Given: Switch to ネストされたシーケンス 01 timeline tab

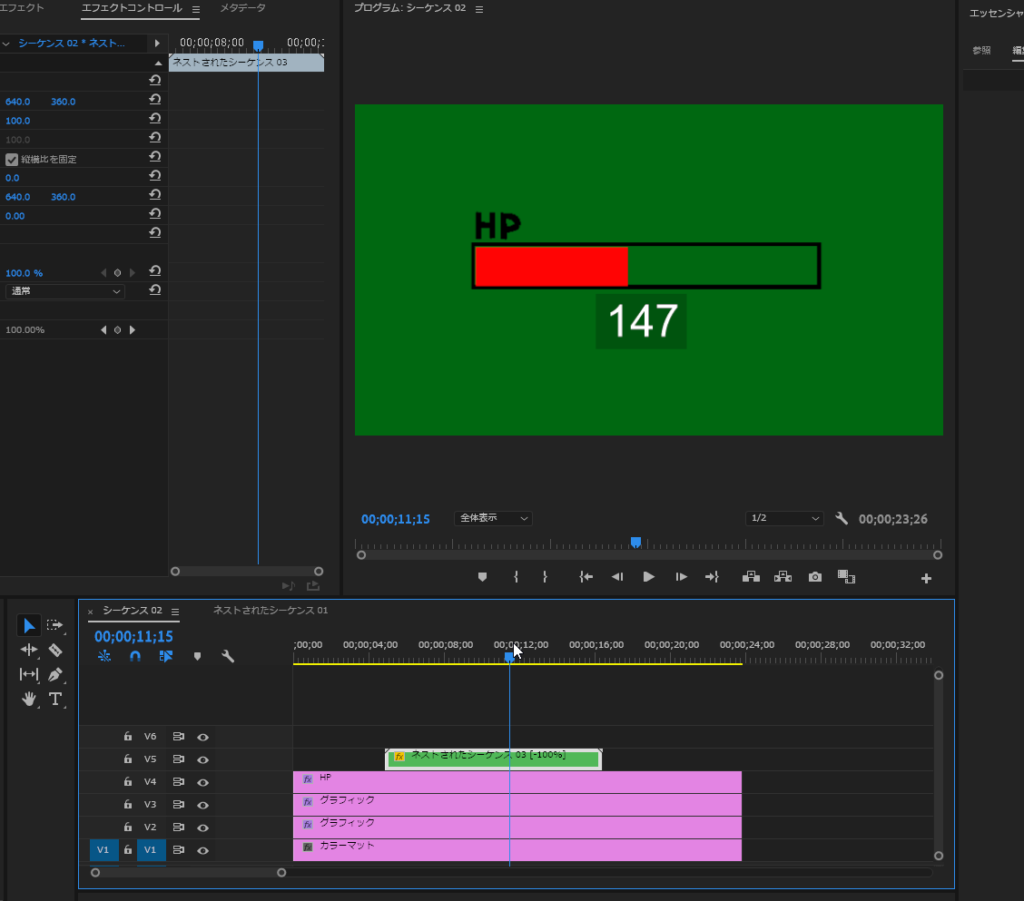Looking at the screenshot, I should (270, 611).
